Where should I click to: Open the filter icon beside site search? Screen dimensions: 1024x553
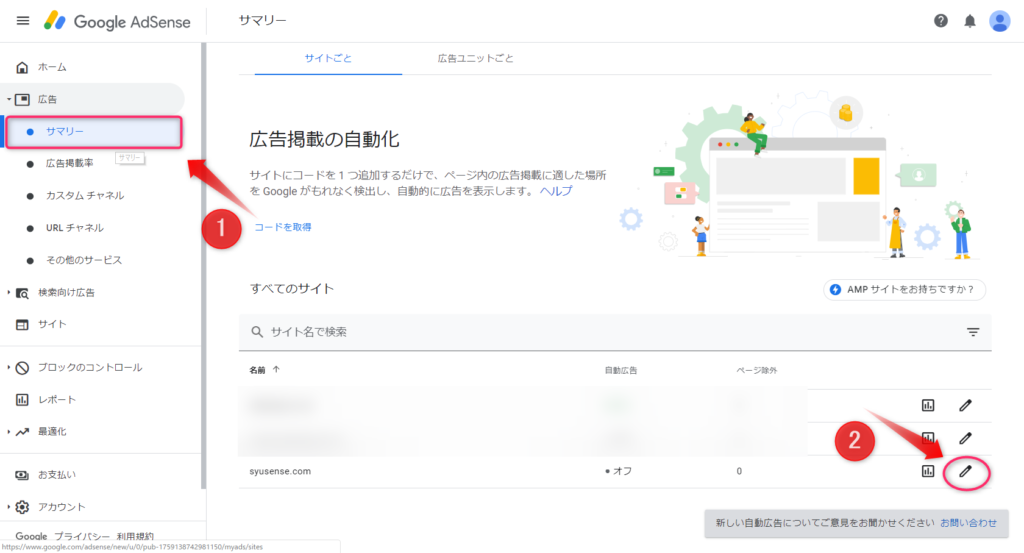(x=973, y=332)
